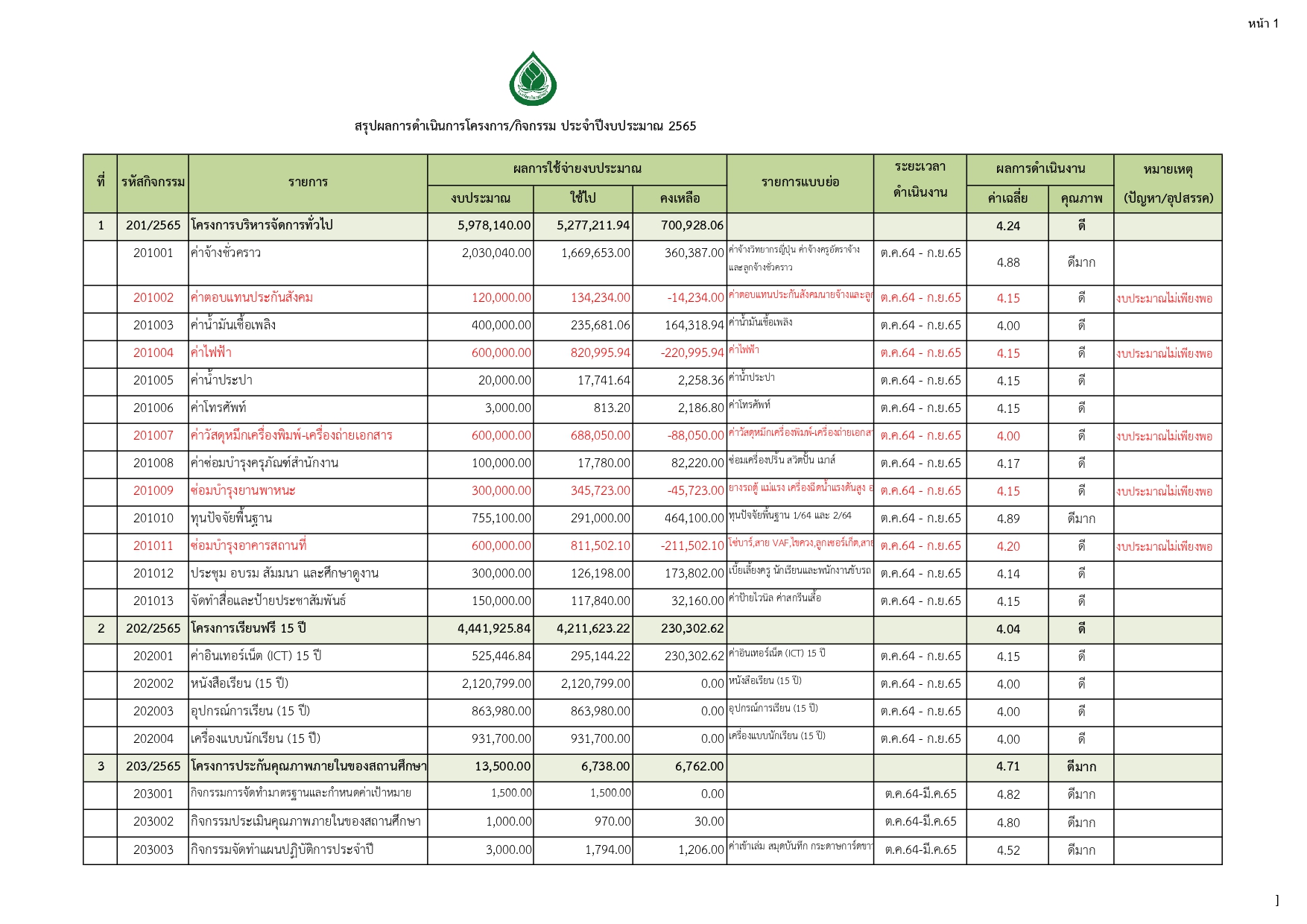Click the item 'จัดทำสื่อและป้ายประชาสัมพันธ์'

click(x=268, y=601)
